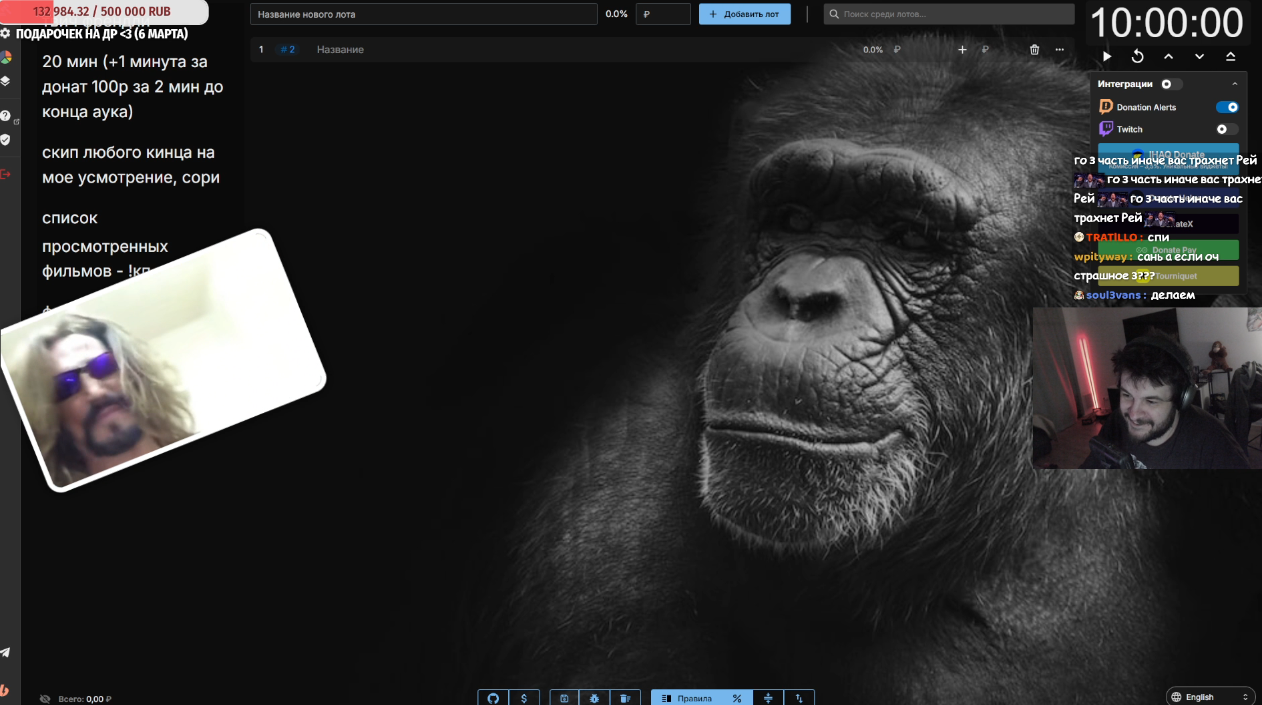The height and width of the screenshot is (705, 1262).
Task: Click the orange Boosty icon in sidebar
Action: click(x=5, y=689)
